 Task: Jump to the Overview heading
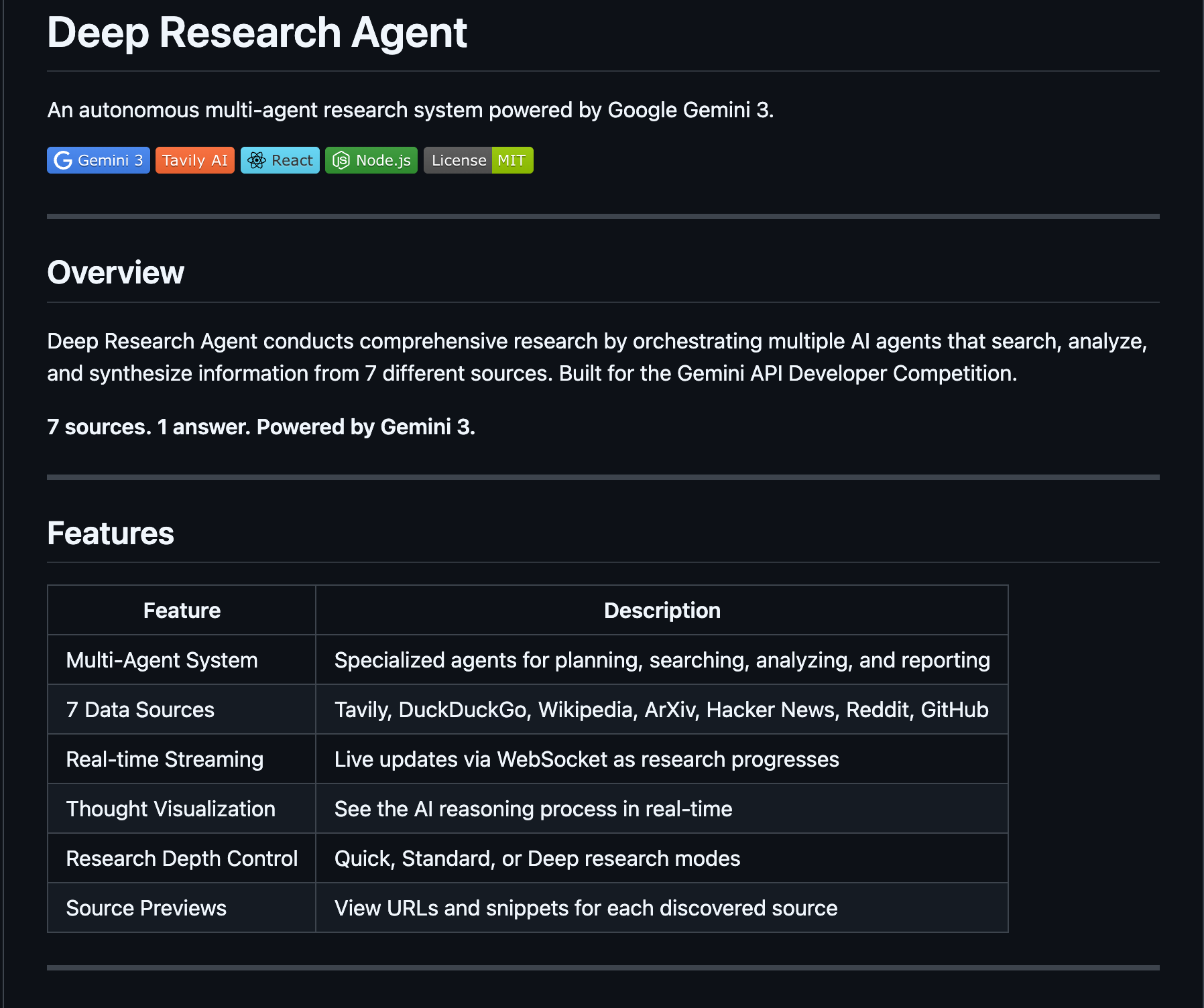coord(115,273)
